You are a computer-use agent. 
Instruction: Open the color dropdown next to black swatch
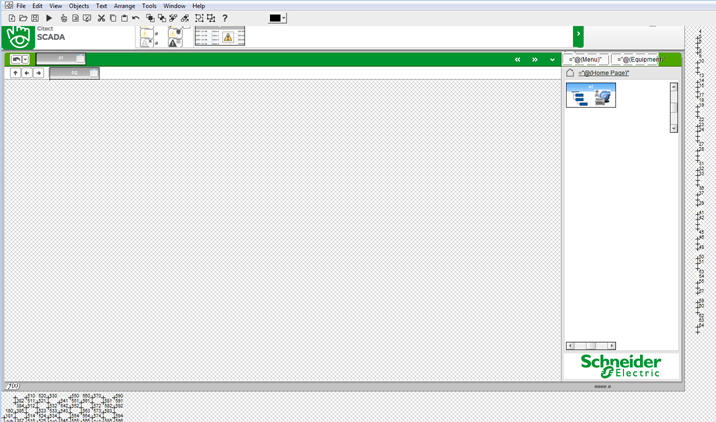point(284,18)
